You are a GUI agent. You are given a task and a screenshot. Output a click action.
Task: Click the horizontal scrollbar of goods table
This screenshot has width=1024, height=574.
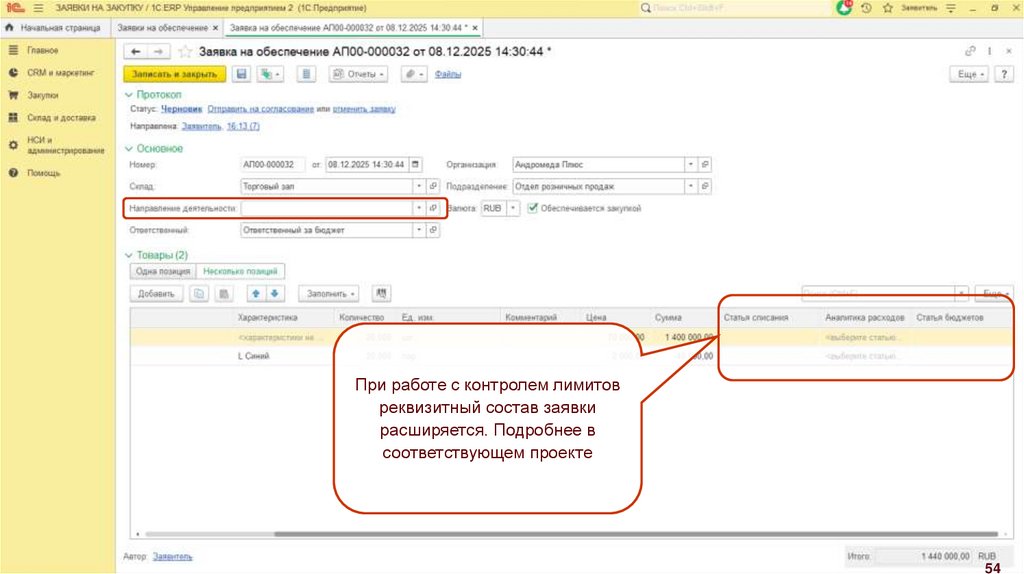click(x=635, y=534)
